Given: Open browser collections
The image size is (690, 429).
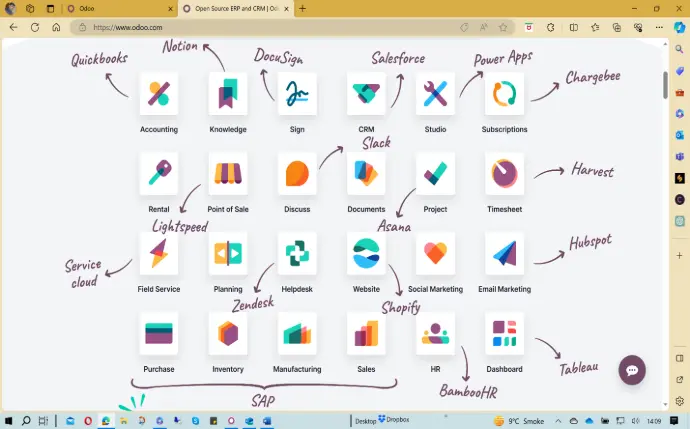Looking at the screenshot, I should click(617, 27).
